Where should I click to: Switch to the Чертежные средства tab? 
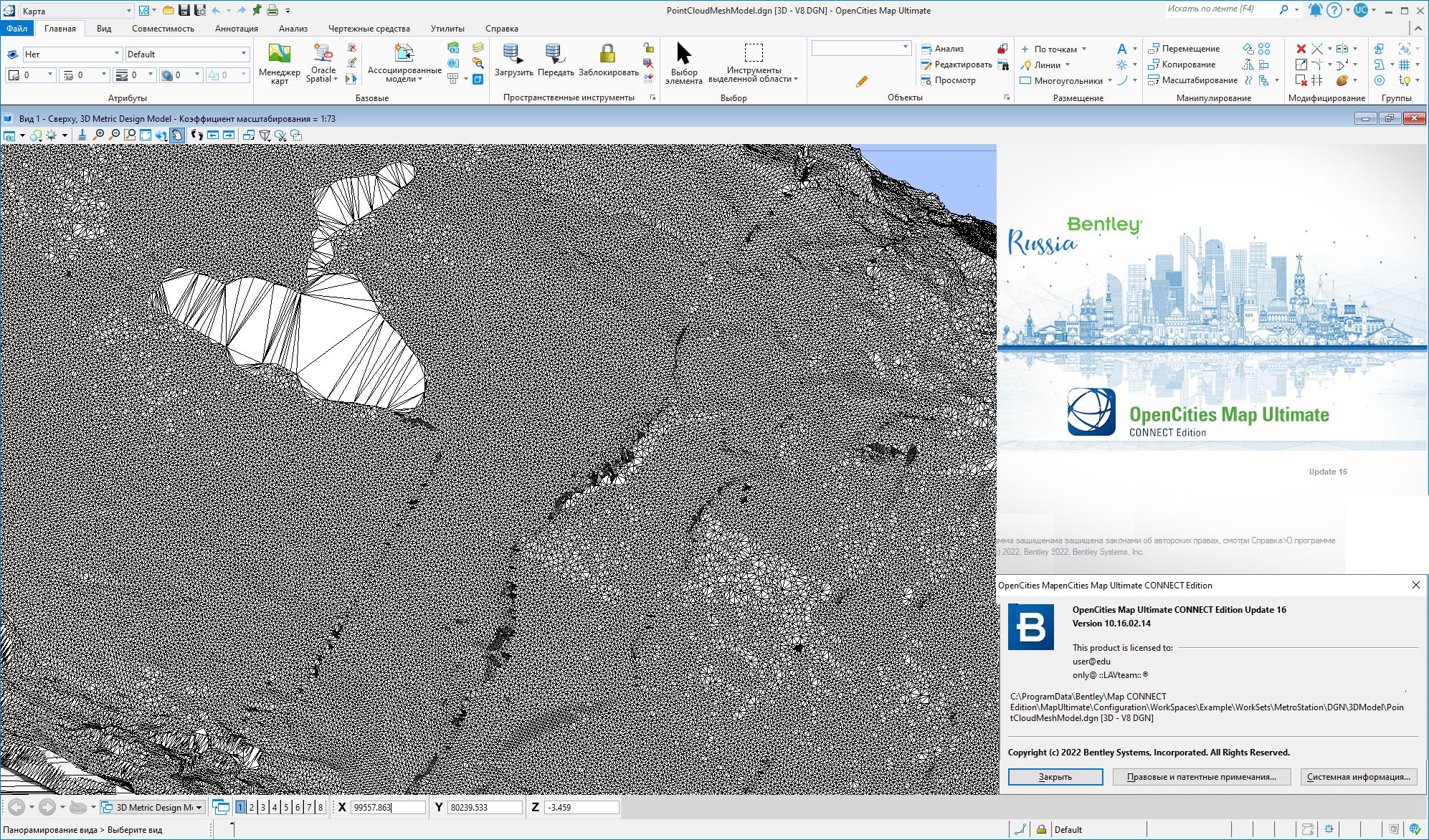[x=369, y=29]
